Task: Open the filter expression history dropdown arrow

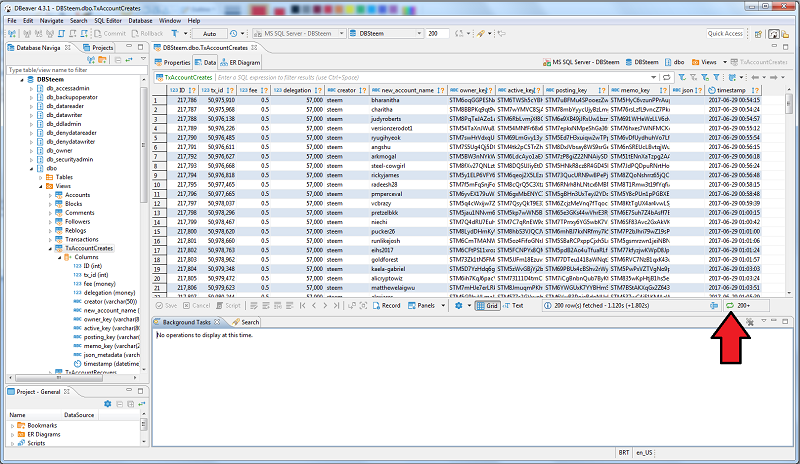Action: coord(654,78)
